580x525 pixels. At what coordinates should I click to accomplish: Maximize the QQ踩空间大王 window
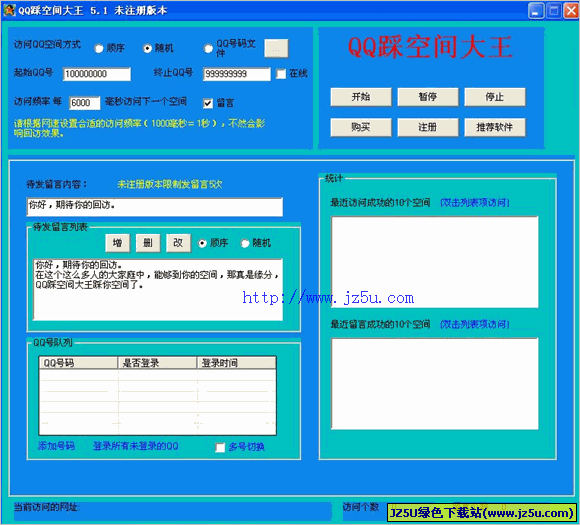pyautogui.click(x=554, y=11)
